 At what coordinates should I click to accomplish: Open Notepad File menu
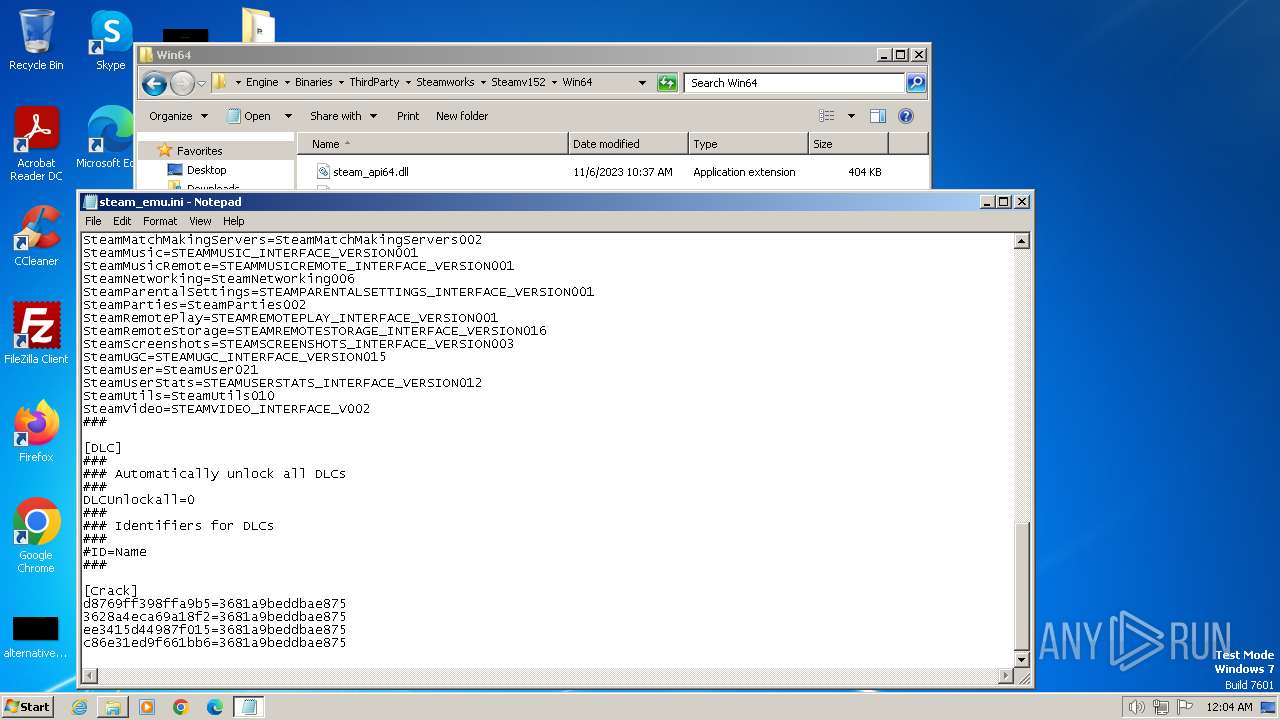[x=93, y=221]
